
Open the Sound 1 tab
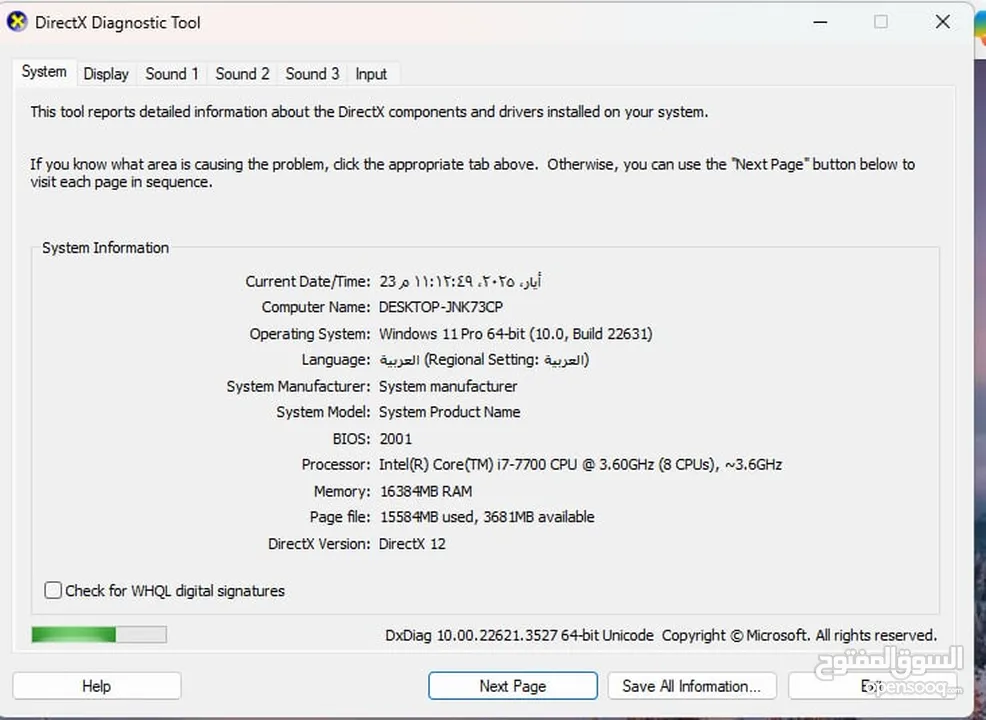[x=172, y=74]
